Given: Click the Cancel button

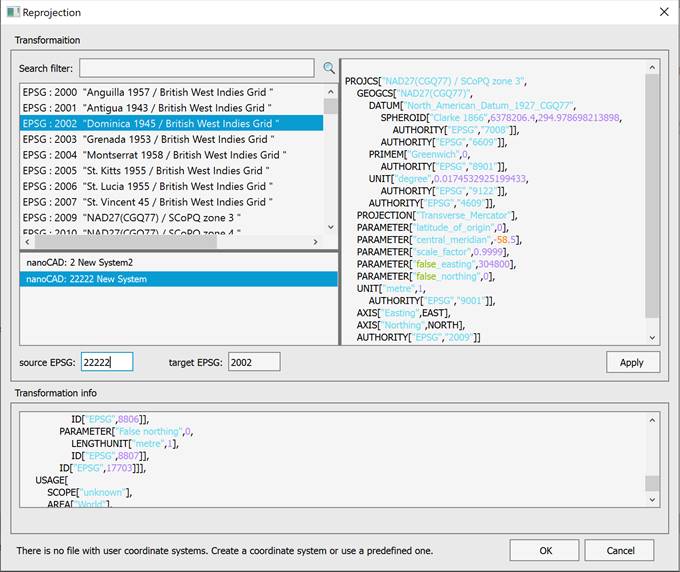Looking at the screenshot, I should pos(620,550).
